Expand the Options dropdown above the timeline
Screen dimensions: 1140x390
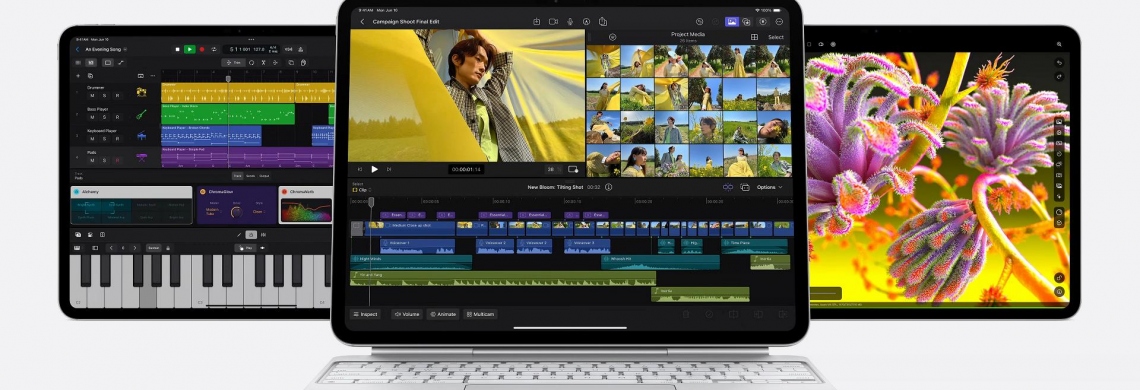769,187
